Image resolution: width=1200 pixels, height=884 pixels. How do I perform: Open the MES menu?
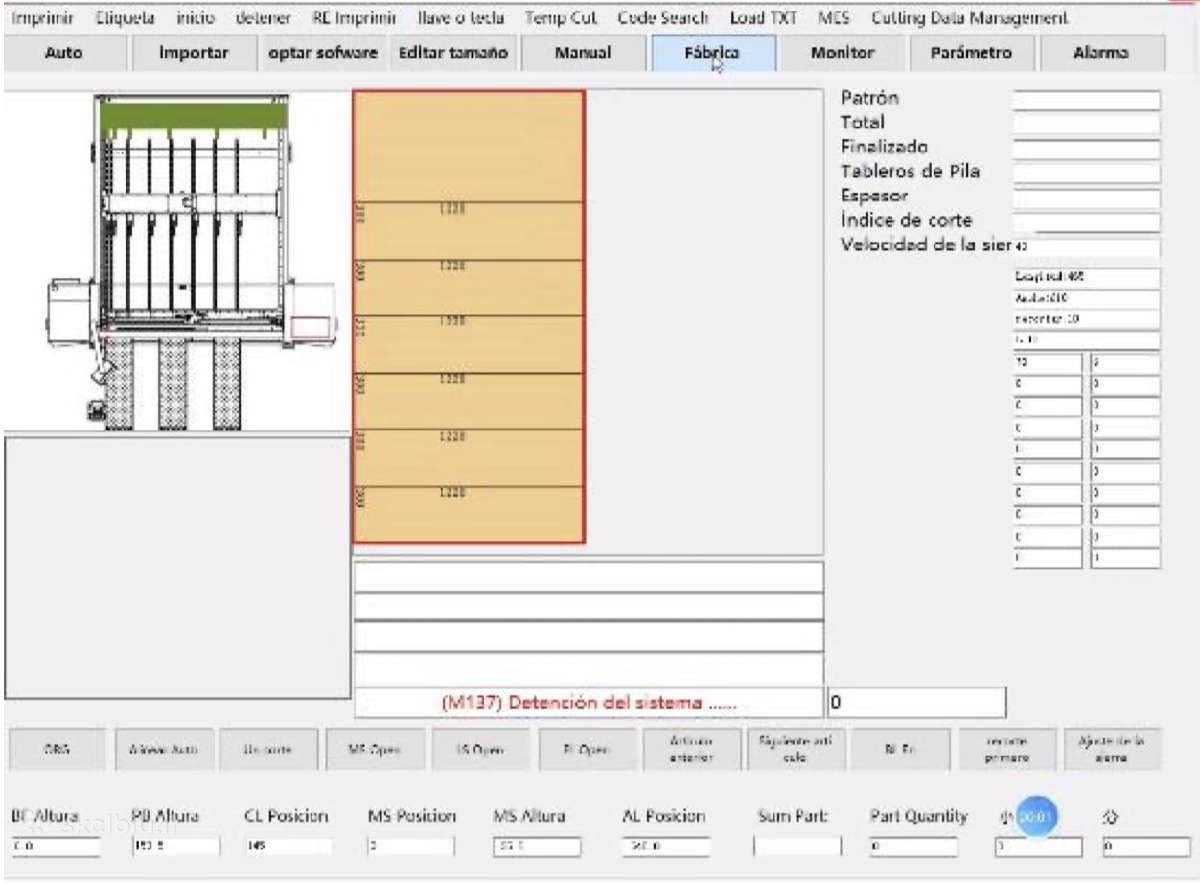(x=834, y=18)
